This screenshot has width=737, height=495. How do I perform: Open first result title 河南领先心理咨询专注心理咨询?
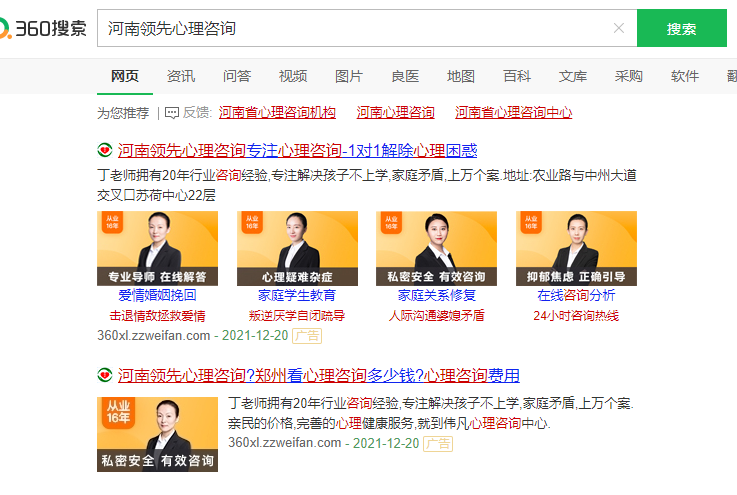point(297,151)
